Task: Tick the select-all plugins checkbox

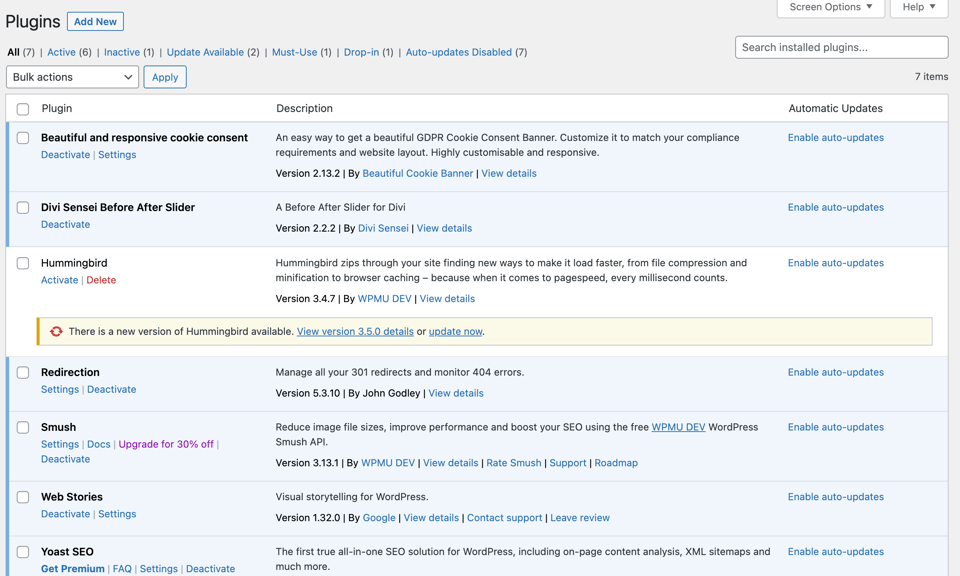Action: tap(23, 109)
